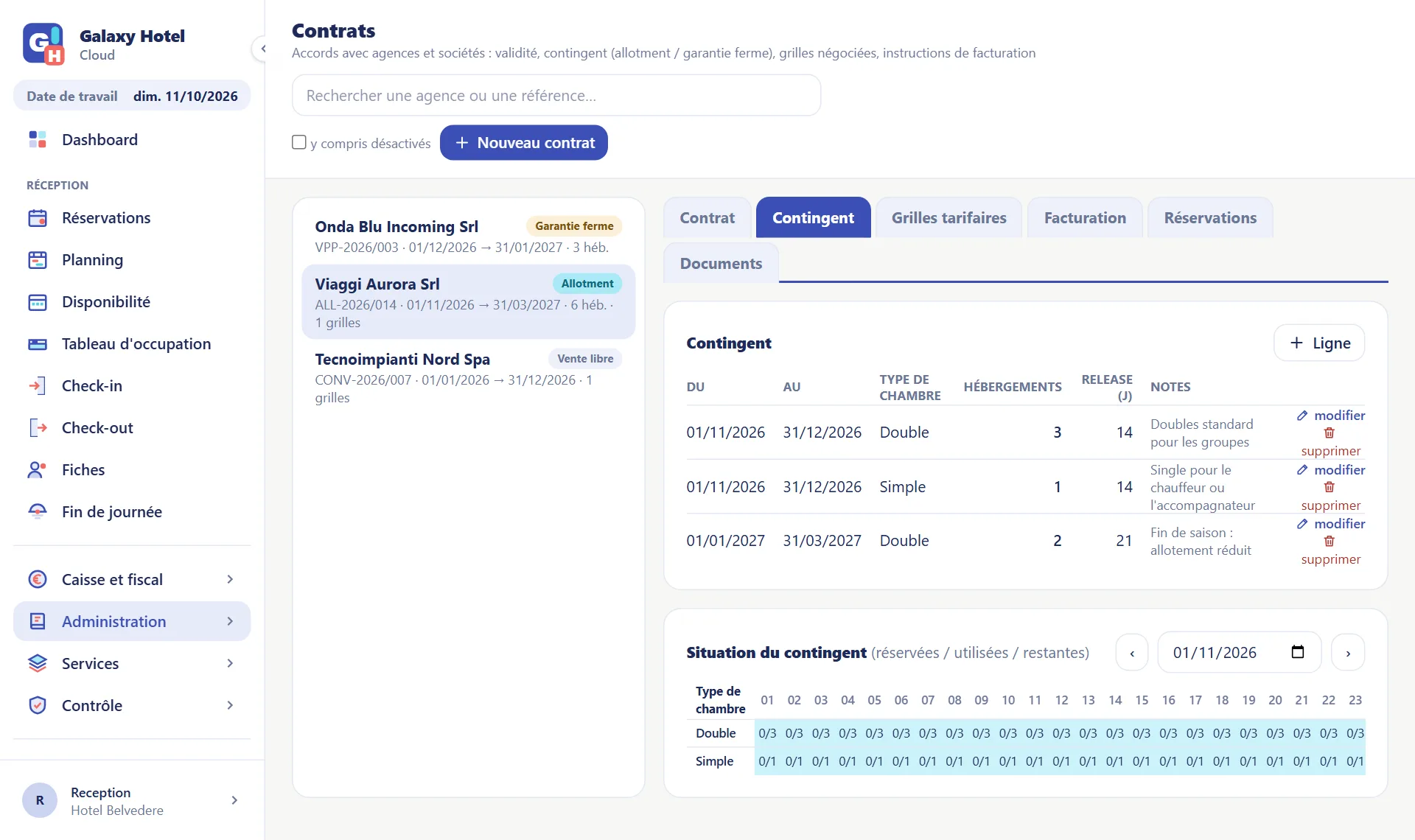1415x840 pixels.
Task: Open Dashboard from the sidebar icon
Action: tap(38, 139)
